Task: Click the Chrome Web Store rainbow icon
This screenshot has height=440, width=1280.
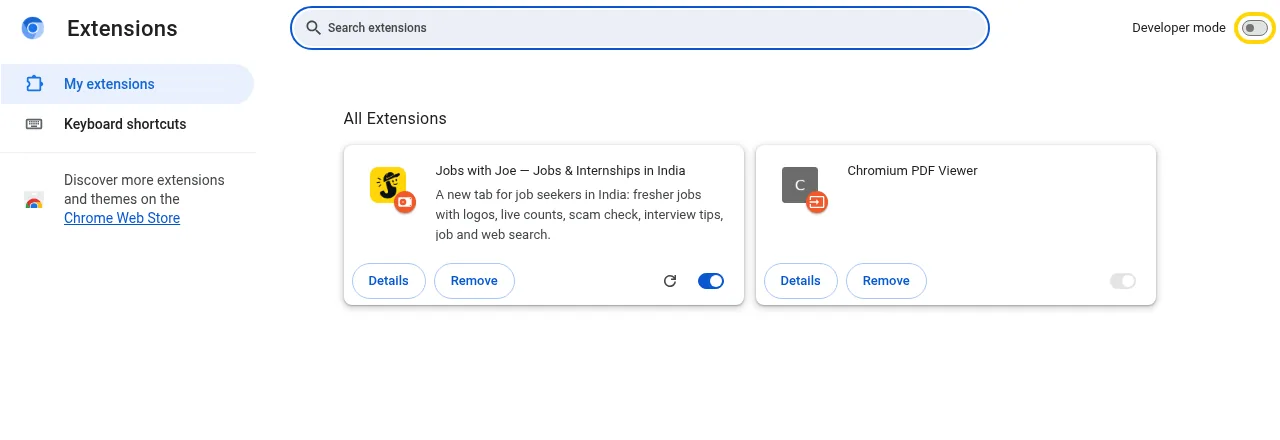Action: click(x=34, y=200)
